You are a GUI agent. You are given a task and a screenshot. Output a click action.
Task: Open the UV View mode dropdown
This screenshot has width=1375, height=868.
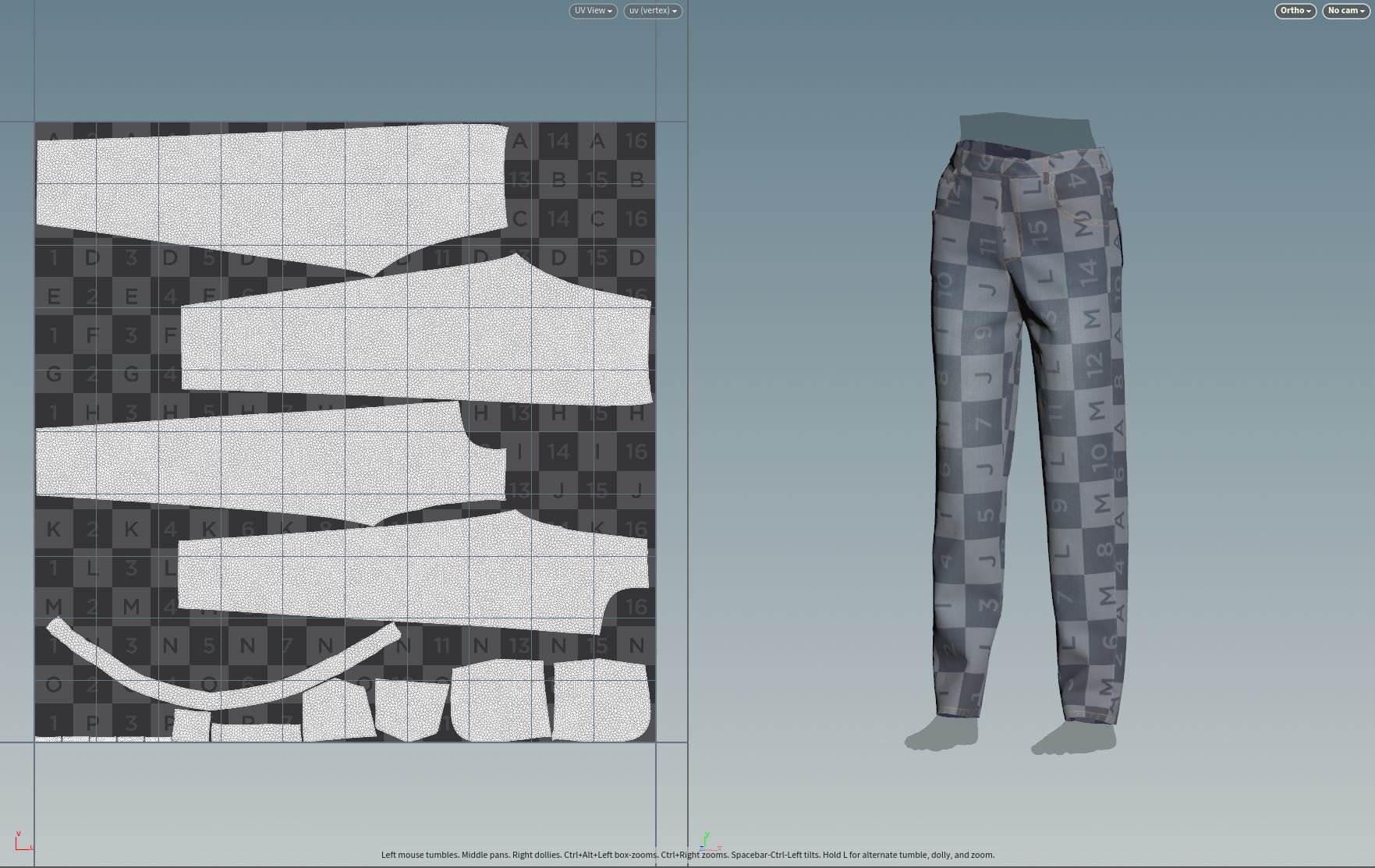pos(592,11)
